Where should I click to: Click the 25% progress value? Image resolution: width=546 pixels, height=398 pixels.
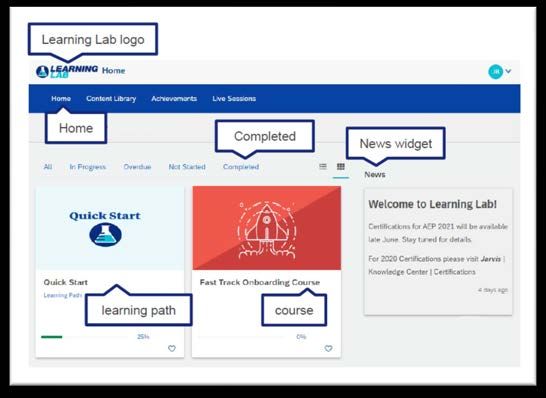(x=143, y=337)
